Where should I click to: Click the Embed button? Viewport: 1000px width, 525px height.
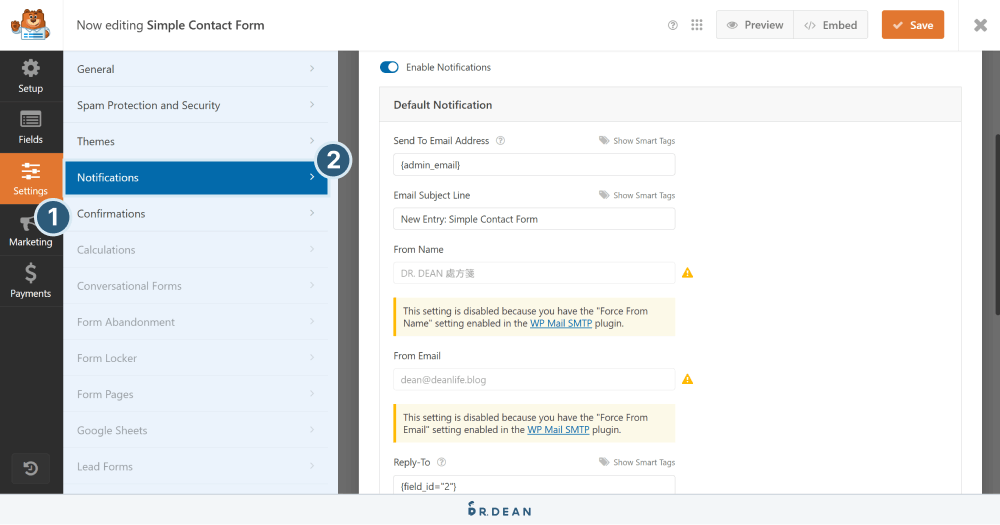pyautogui.click(x=830, y=25)
